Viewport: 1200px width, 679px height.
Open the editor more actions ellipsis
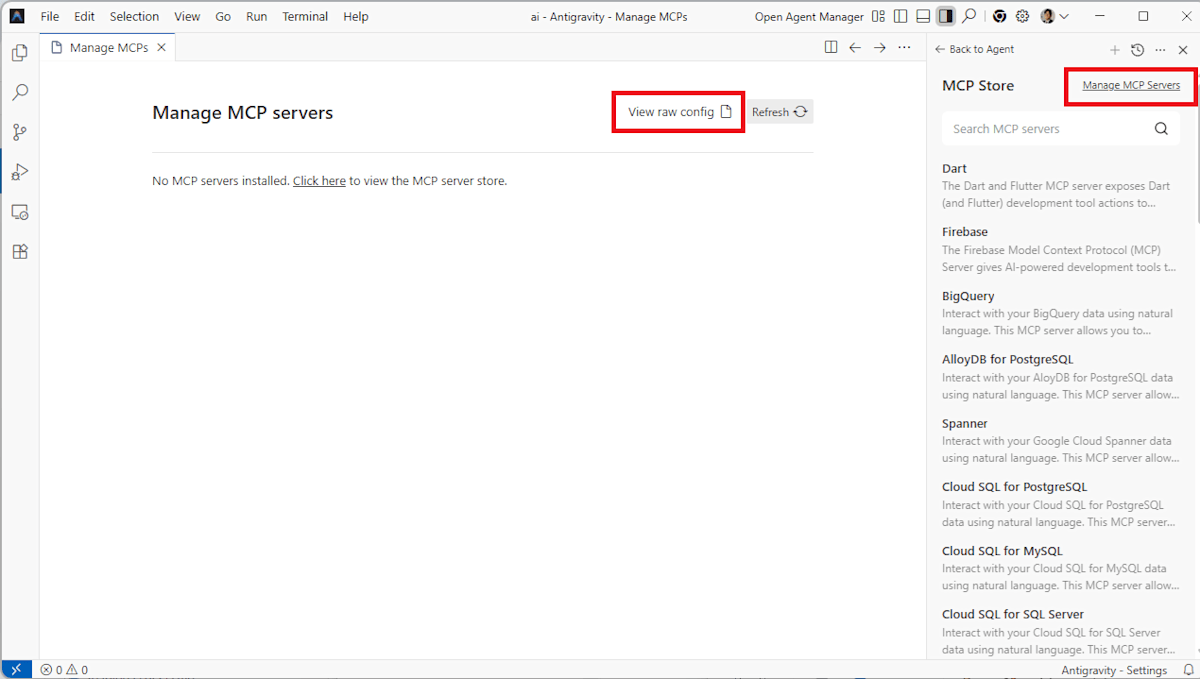click(904, 47)
